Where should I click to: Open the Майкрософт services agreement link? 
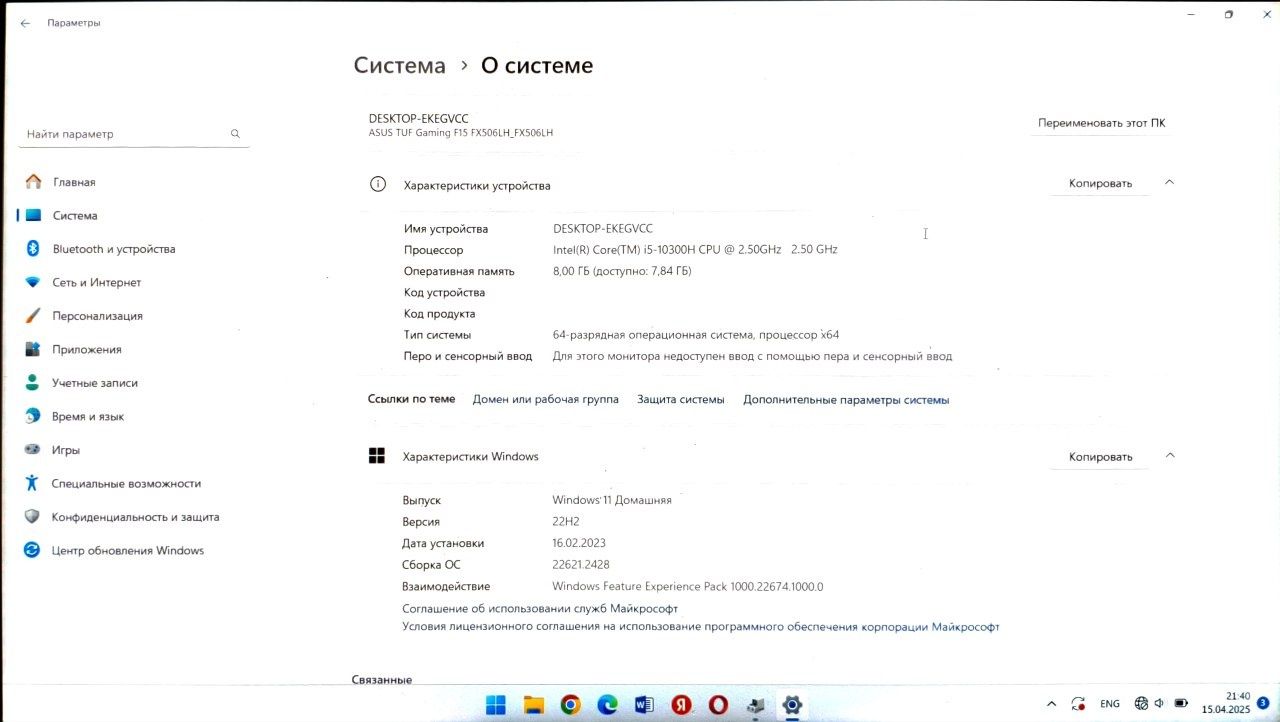pyautogui.click(x=540, y=608)
